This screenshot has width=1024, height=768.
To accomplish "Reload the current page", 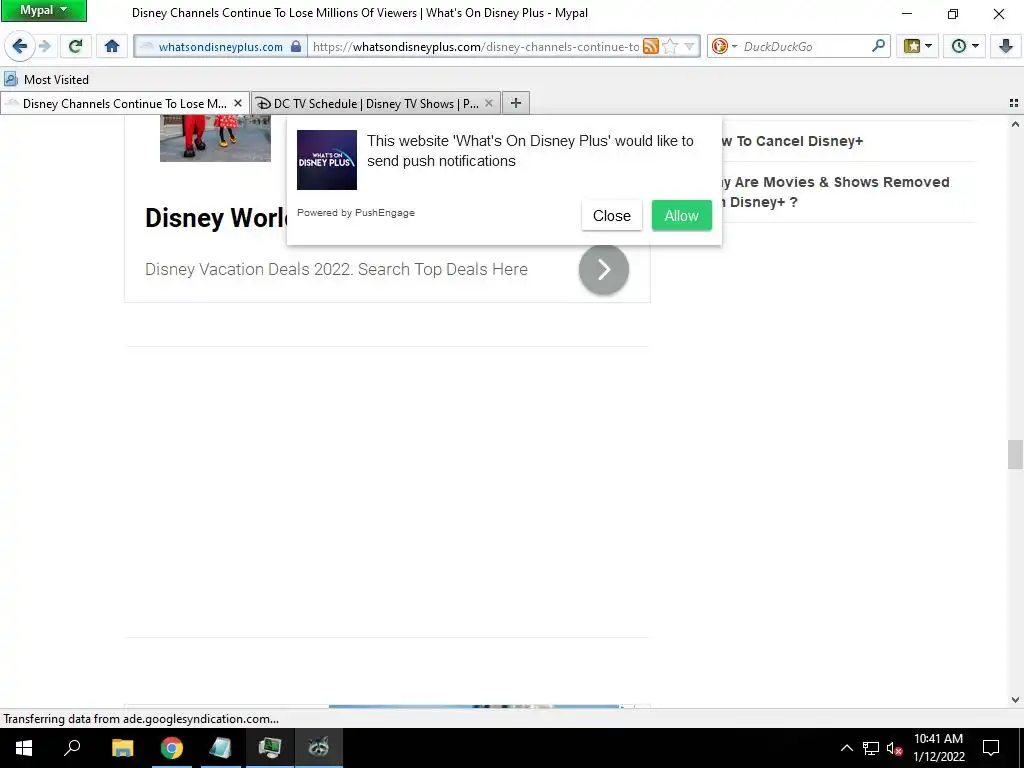I will pos(75,46).
